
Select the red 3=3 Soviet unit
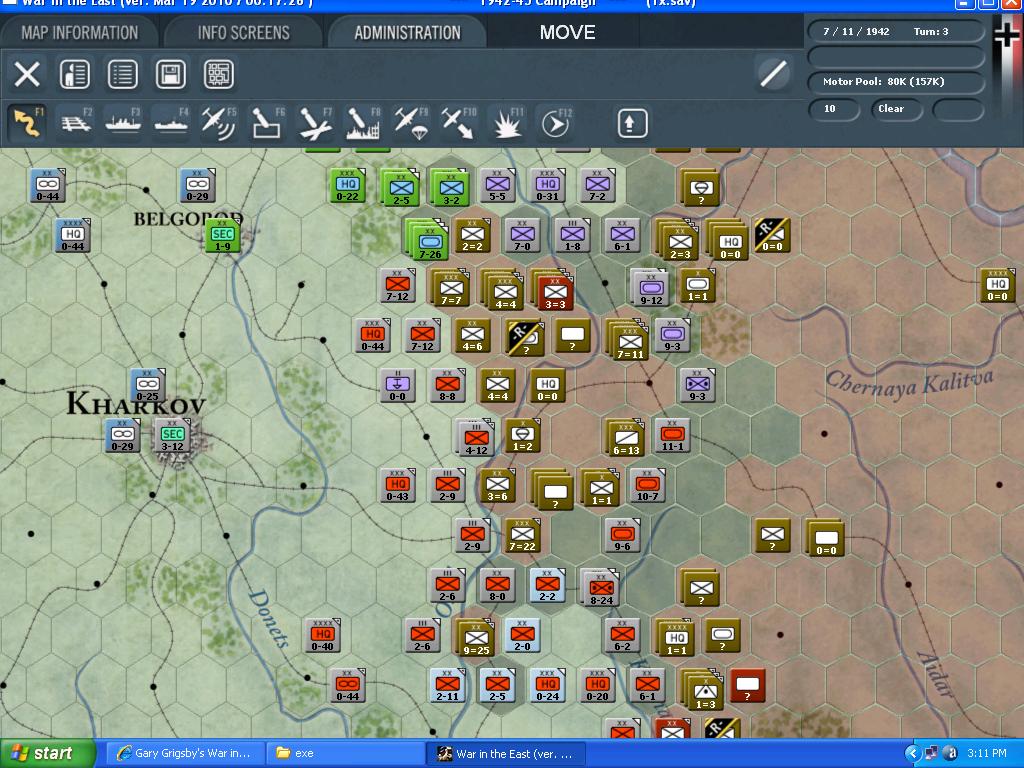555,292
